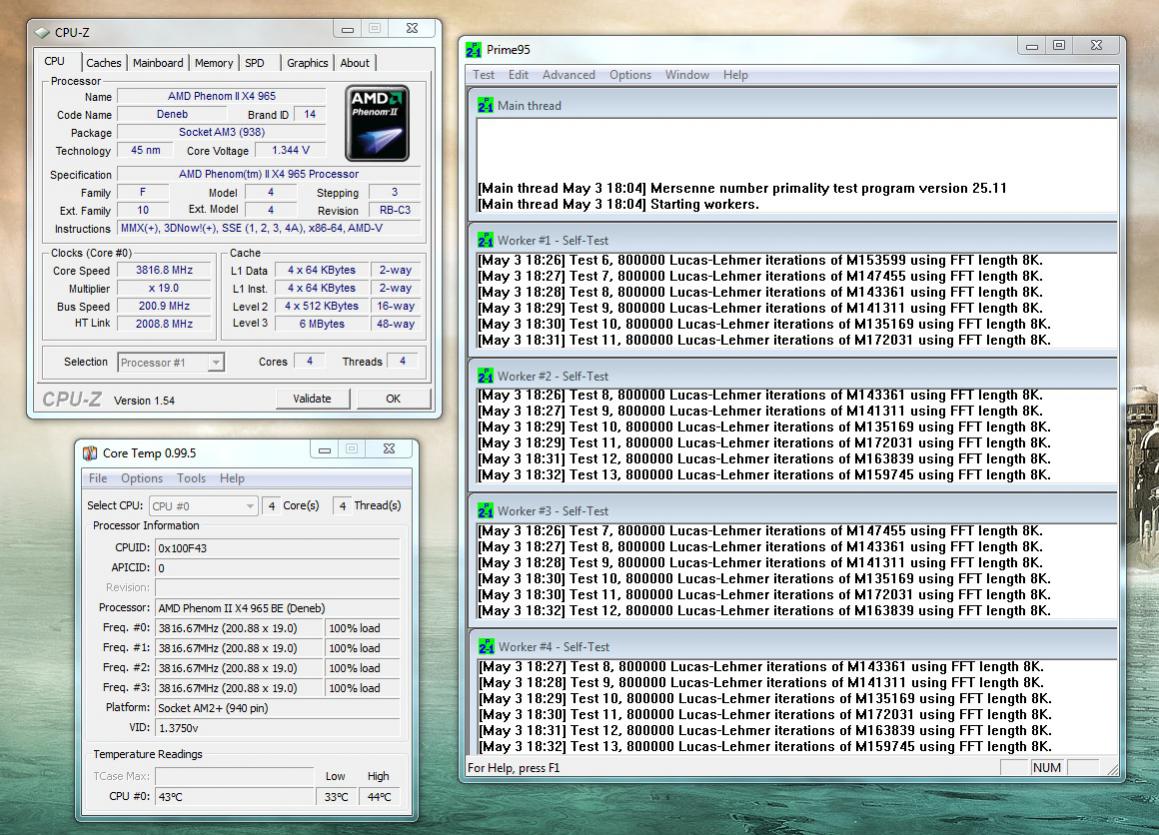Click the Worker #2 Self-Test window icon

(485, 376)
